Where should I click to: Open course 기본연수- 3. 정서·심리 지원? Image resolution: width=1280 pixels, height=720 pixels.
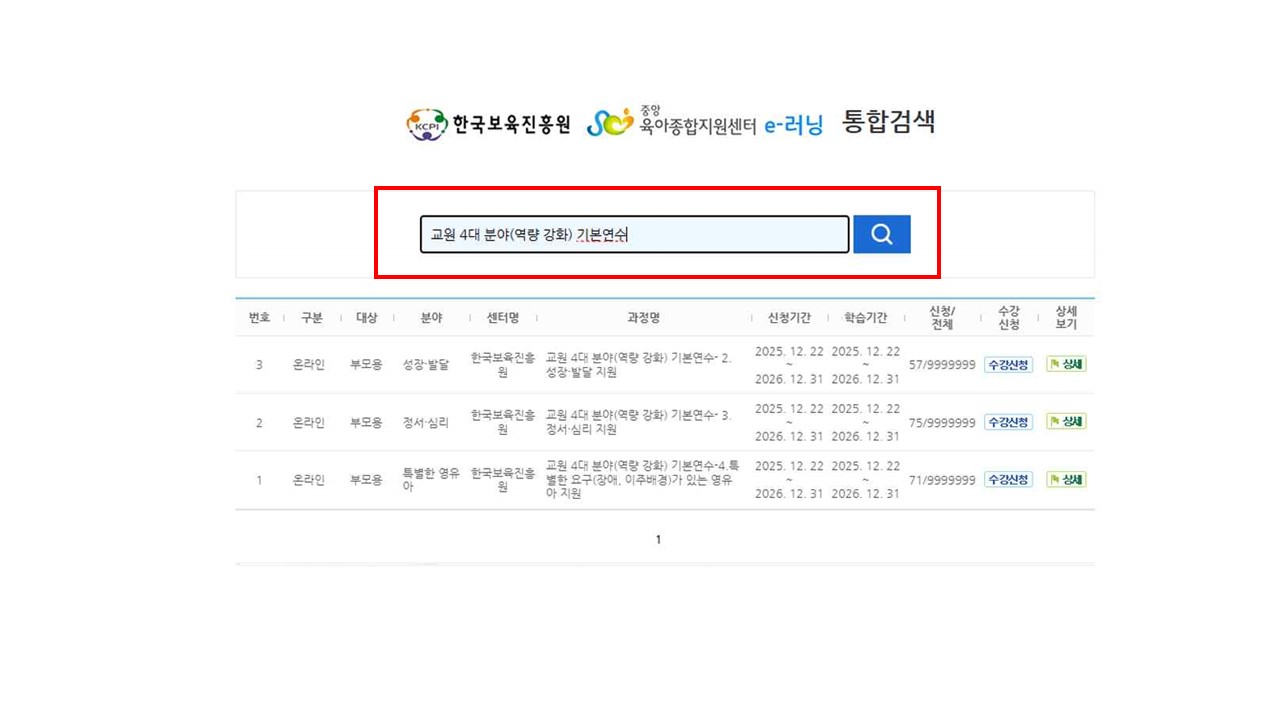pyautogui.click(x=640, y=422)
